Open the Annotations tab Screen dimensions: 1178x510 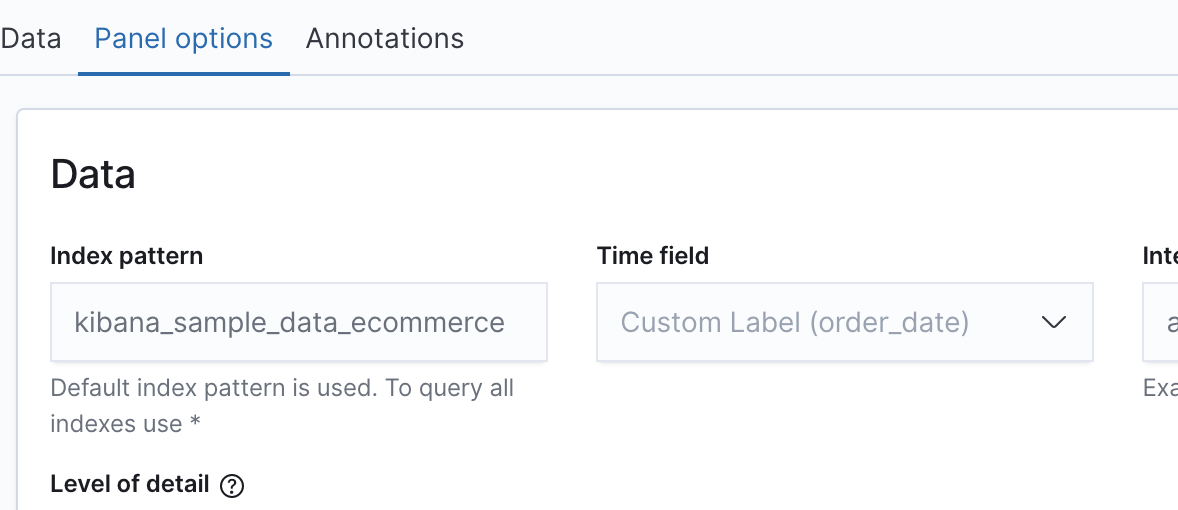coord(385,39)
